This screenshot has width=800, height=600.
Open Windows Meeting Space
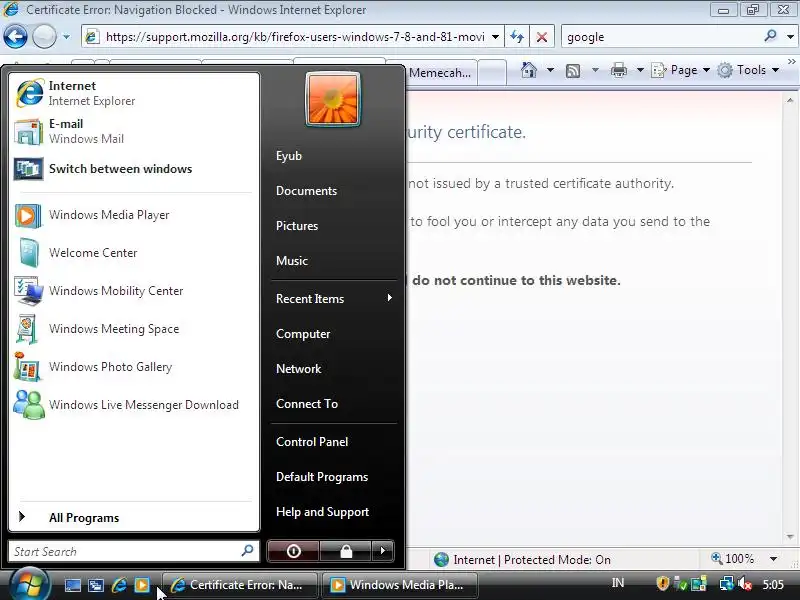click(x=134, y=329)
